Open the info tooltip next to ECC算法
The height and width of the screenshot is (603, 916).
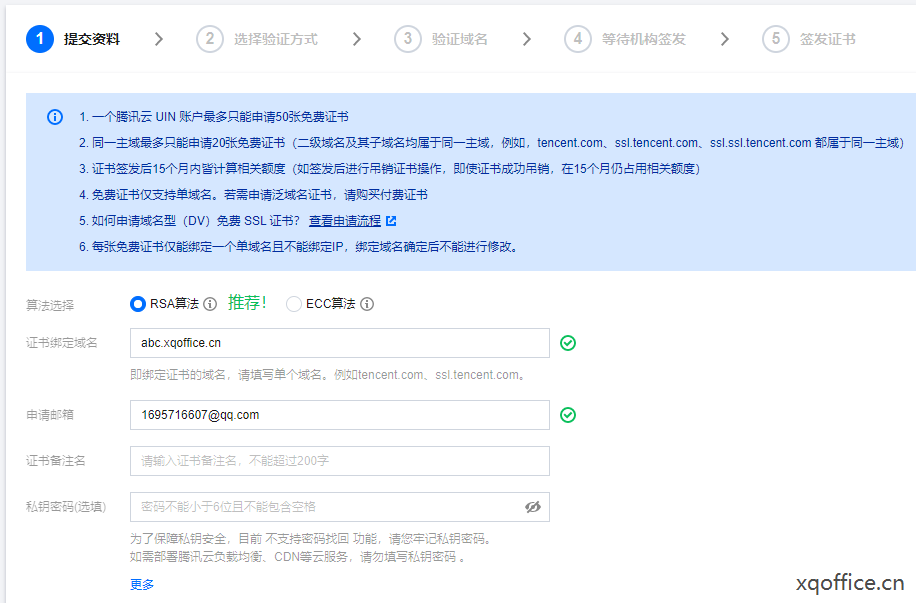pos(367,304)
